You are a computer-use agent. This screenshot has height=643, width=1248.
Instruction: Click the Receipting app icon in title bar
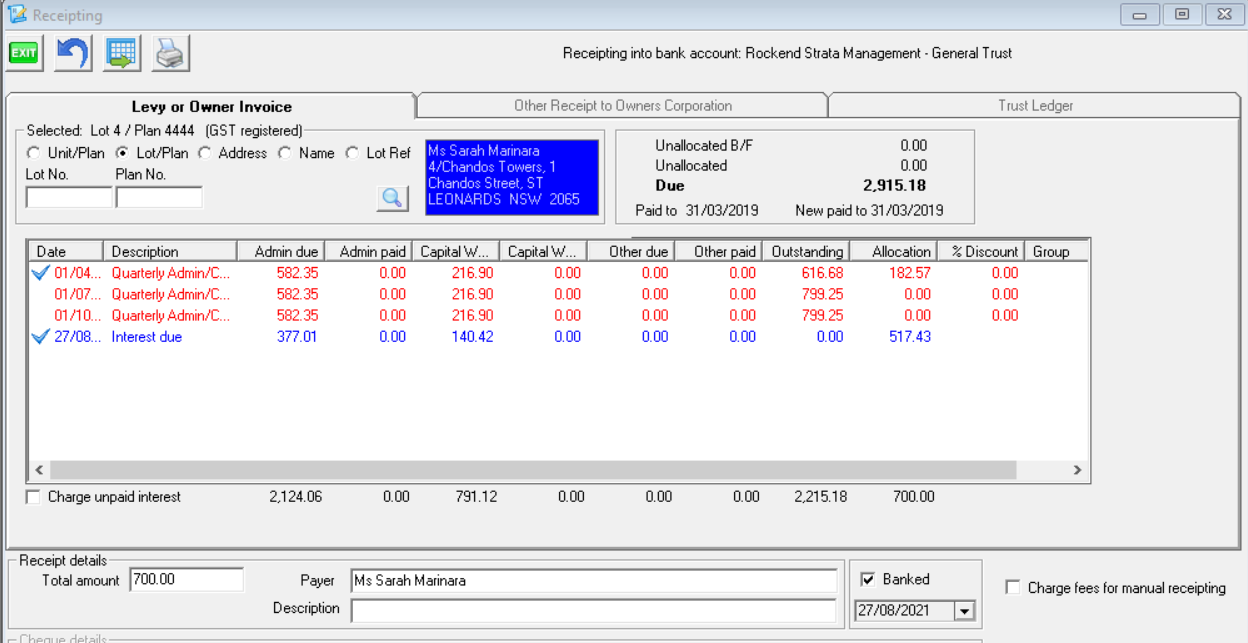17,16
